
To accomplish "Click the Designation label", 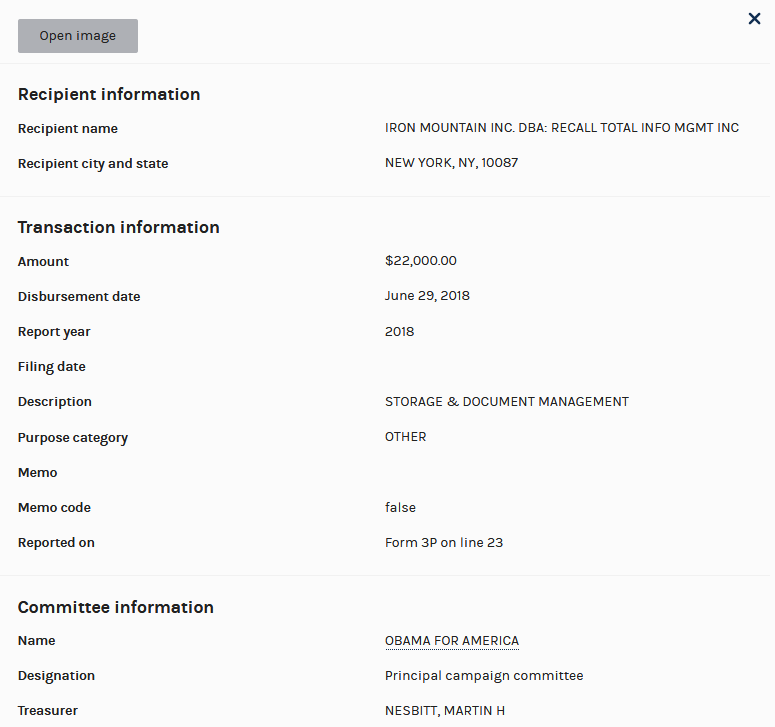I will [x=56, y=676].
